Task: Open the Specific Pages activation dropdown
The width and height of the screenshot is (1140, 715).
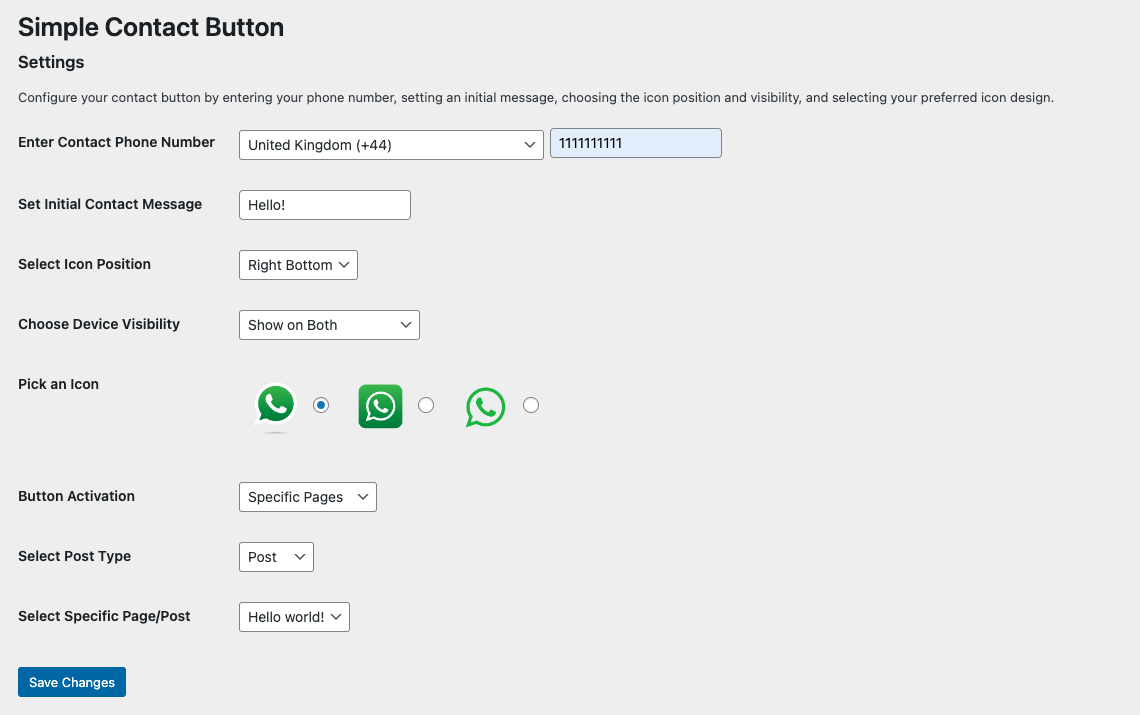Action: (x=308, y=497)
